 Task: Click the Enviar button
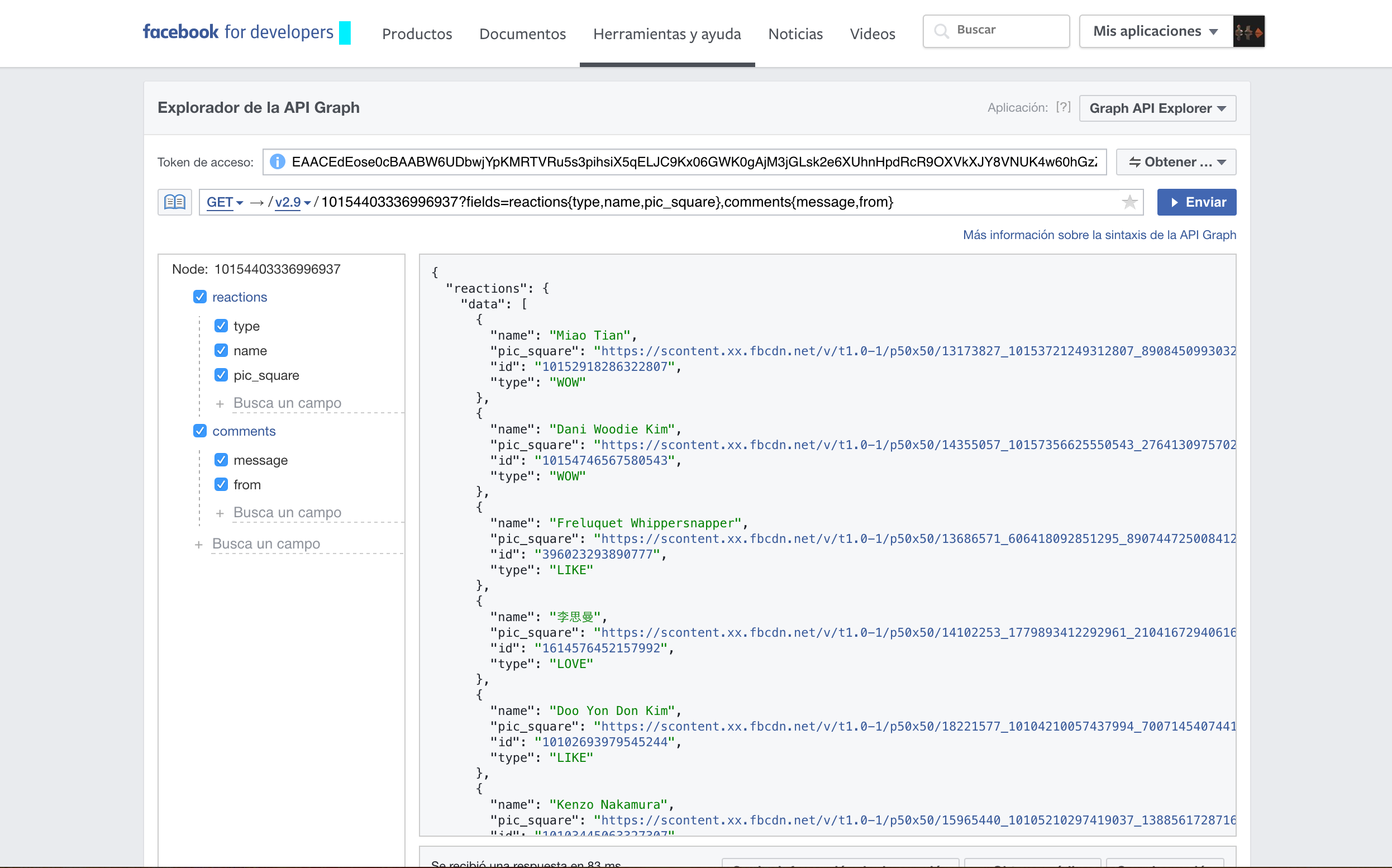pos(1196,202)
